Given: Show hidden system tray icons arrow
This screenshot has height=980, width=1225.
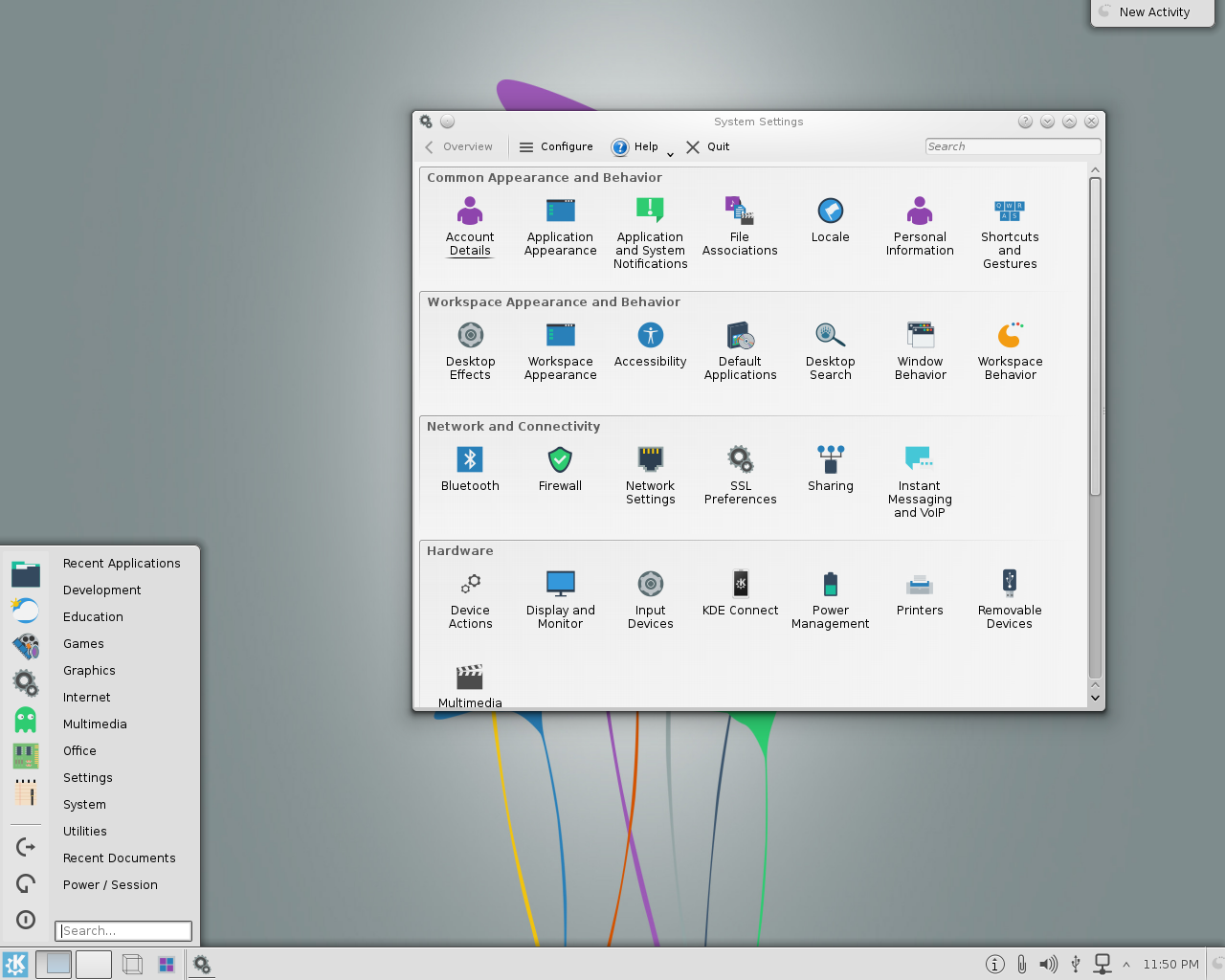Looking at the screenshot, I should tap(1126, 965).
